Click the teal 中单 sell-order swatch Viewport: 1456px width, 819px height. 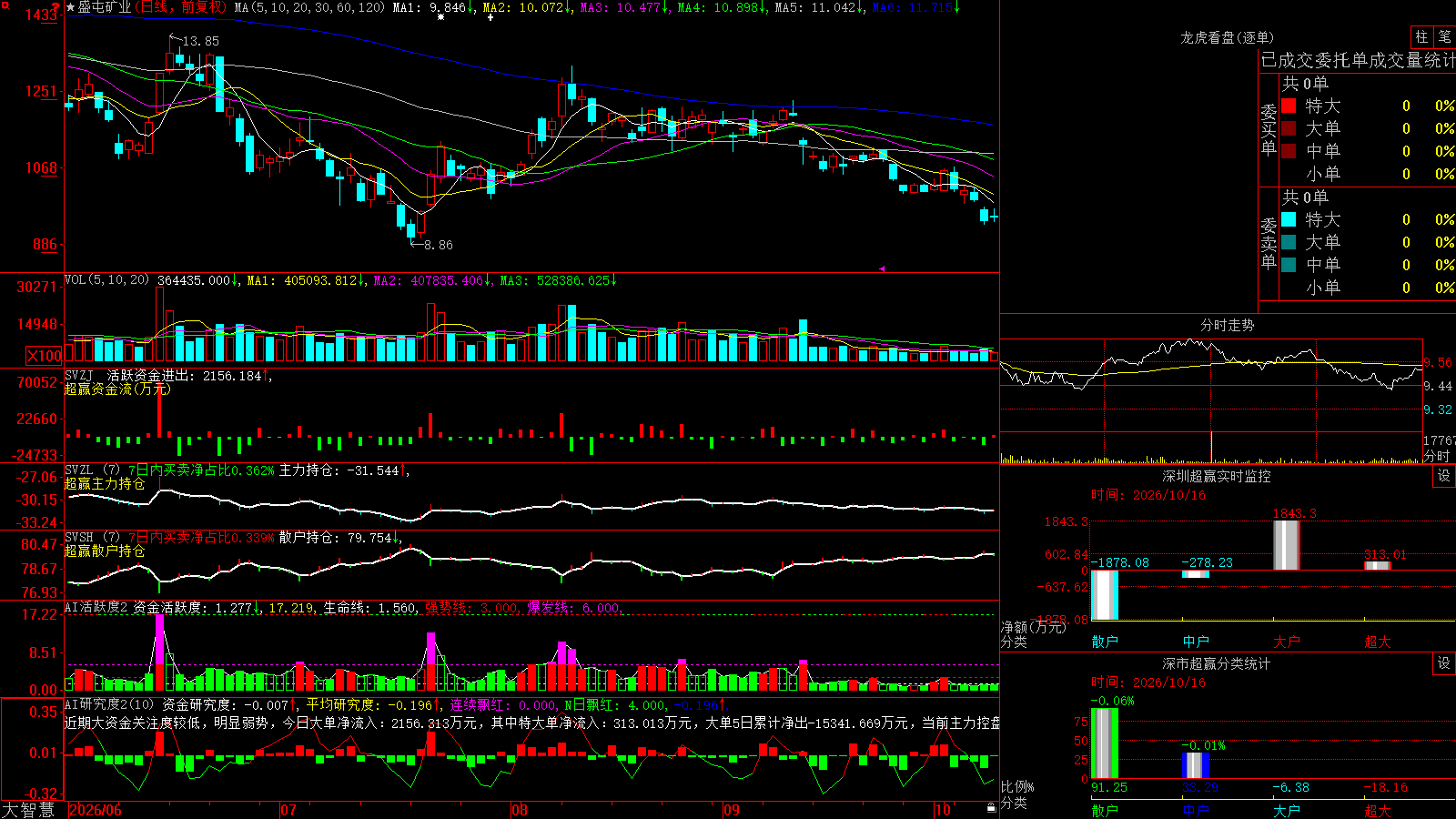coord(1289,265)
